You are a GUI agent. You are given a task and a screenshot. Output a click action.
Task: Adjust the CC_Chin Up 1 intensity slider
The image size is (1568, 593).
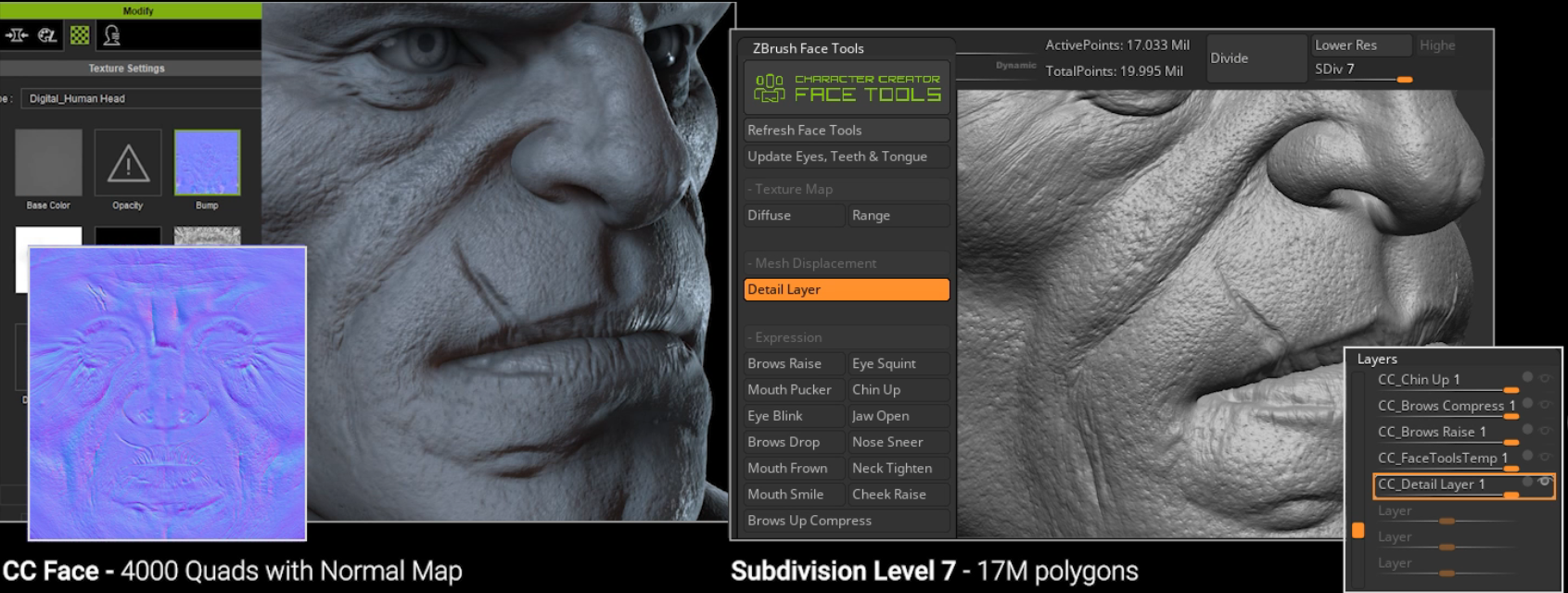point(1511,390)
